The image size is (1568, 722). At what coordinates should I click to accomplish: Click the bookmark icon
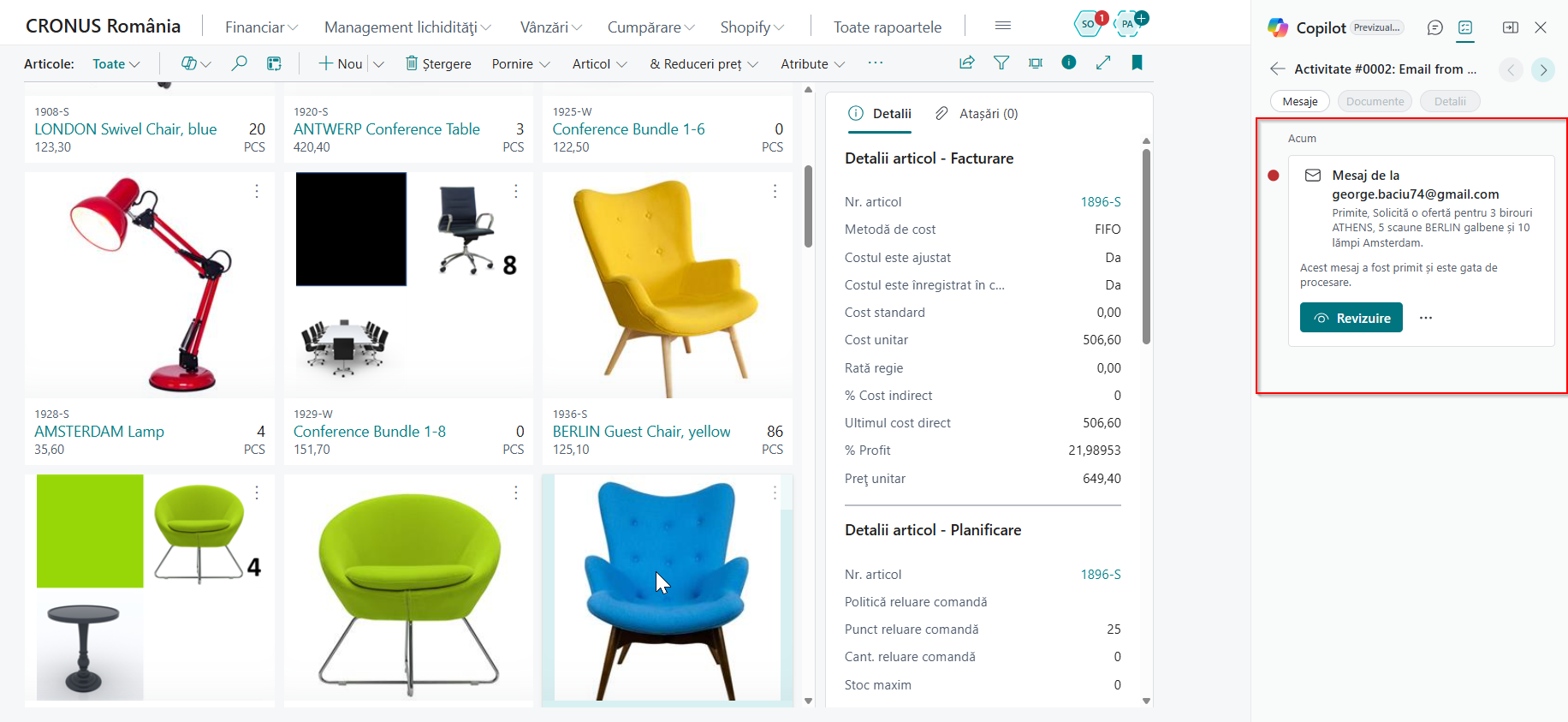1137,63
